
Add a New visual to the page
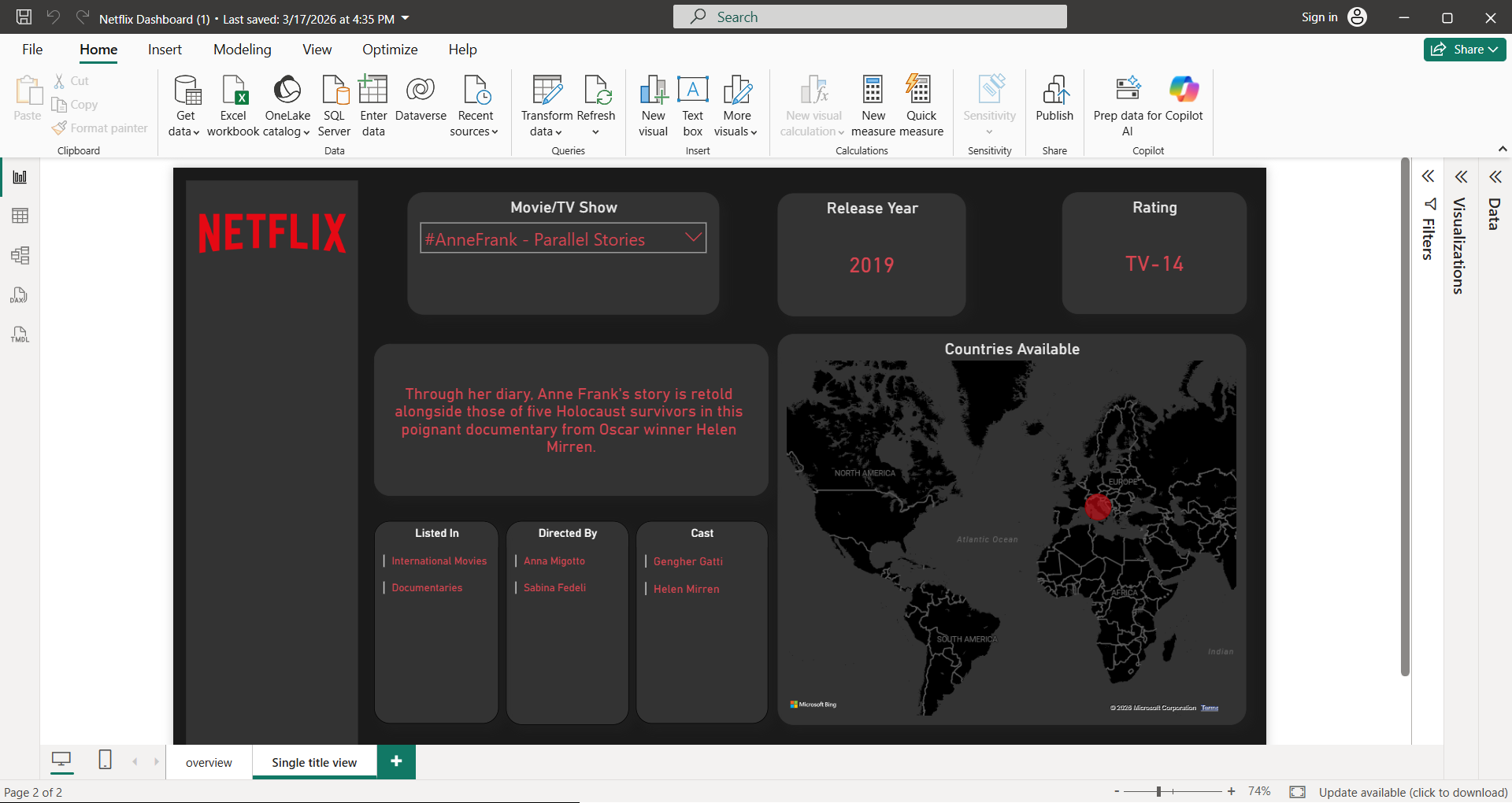tap(653, 105)
